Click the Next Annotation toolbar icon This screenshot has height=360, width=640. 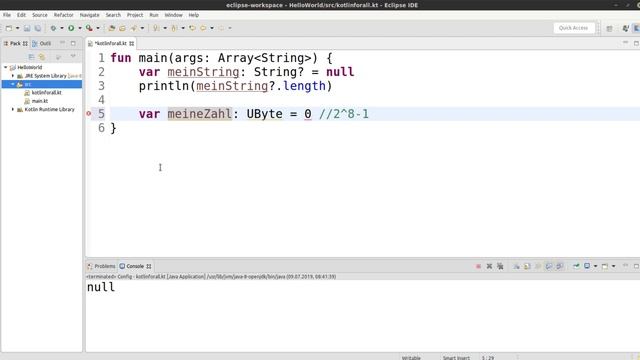[x=156, y=28]
